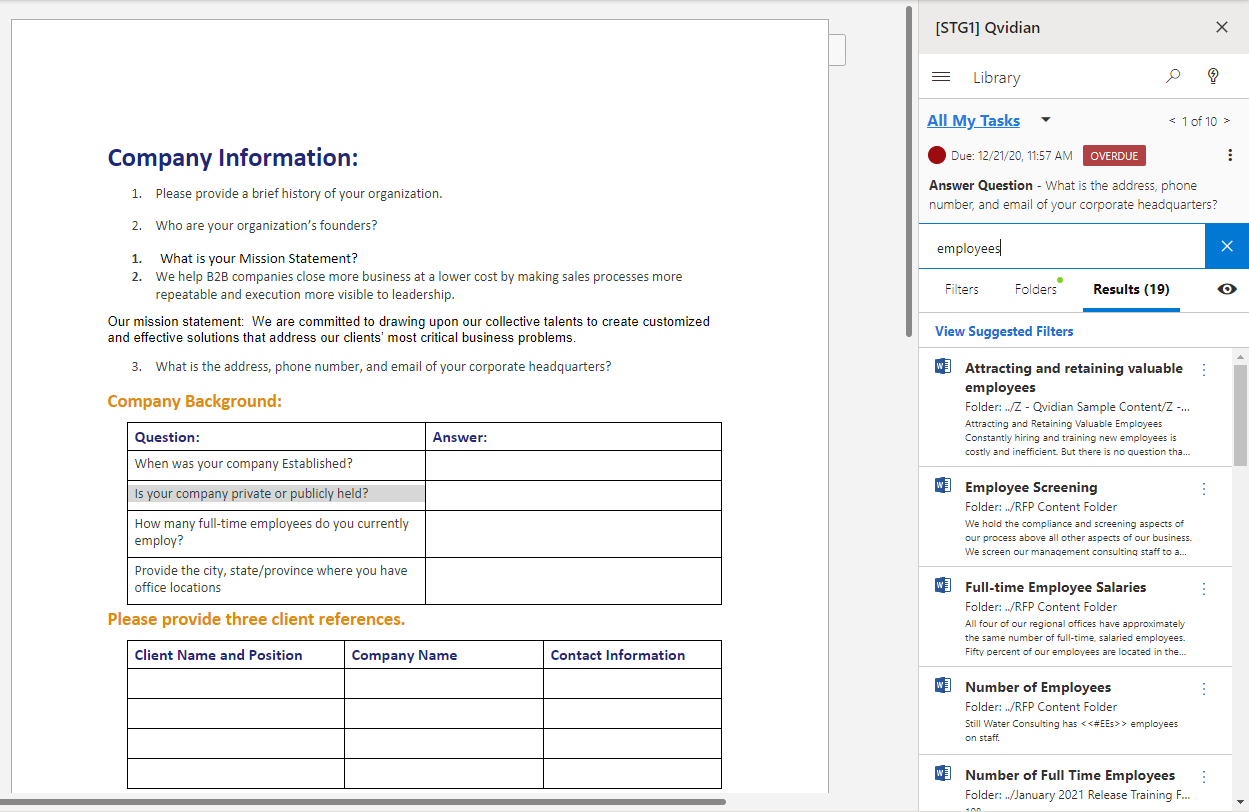Go to the previous task arrow

tap(1172, 121)
